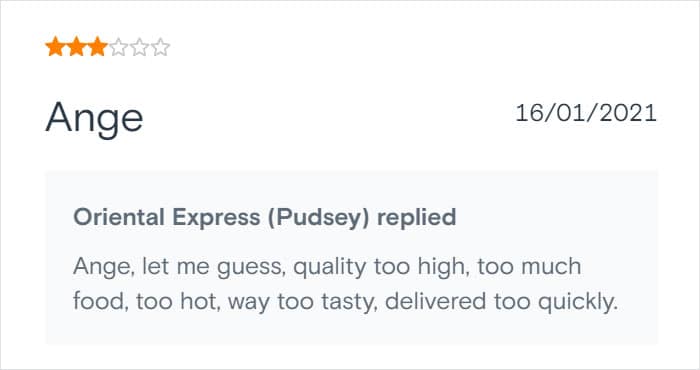This screenshot has width=700, height=370.
Task: Click the phrase too much at line end
Action: [529, 266]
